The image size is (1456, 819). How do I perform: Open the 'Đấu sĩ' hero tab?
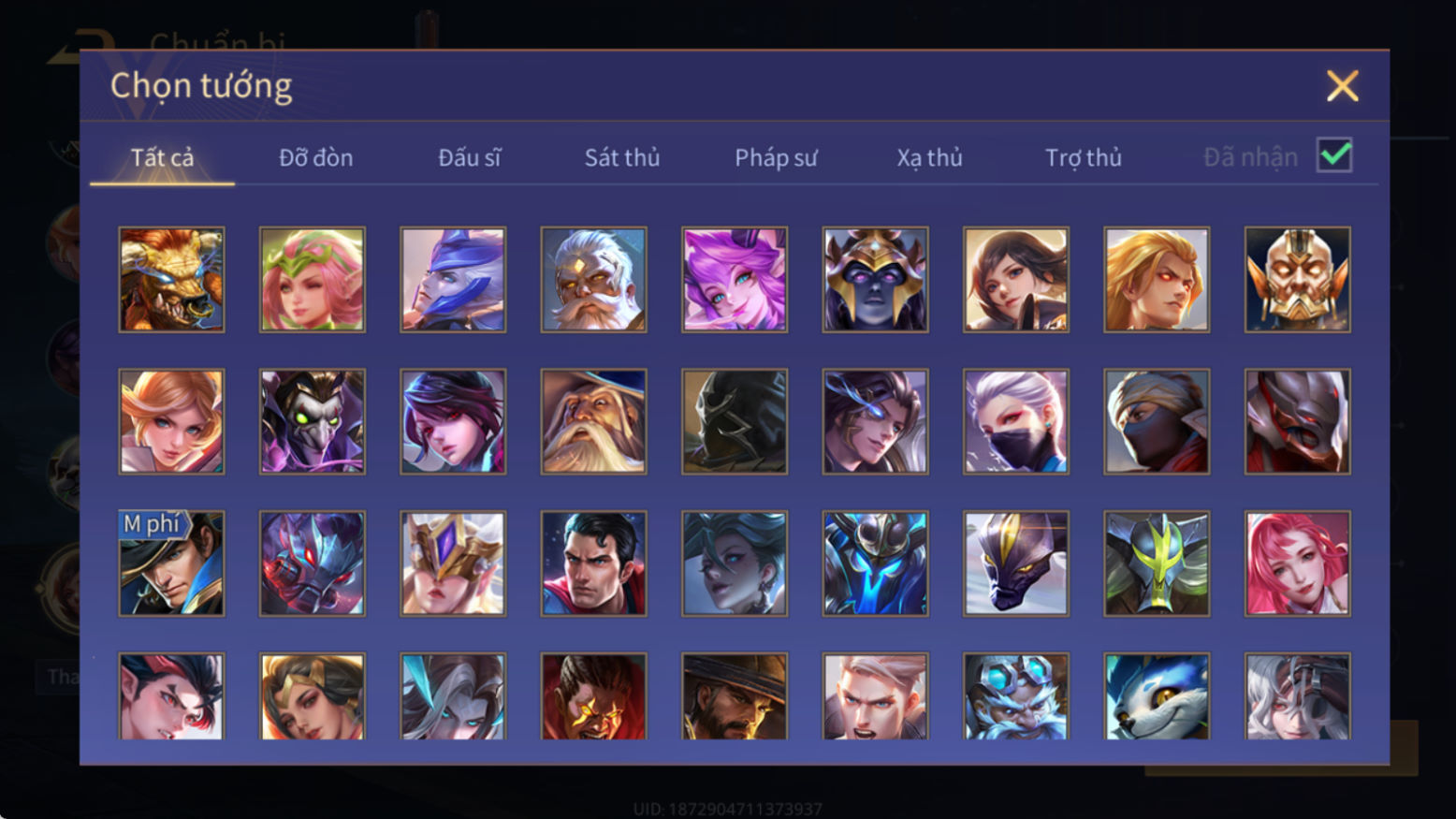[x=470, y=157]
